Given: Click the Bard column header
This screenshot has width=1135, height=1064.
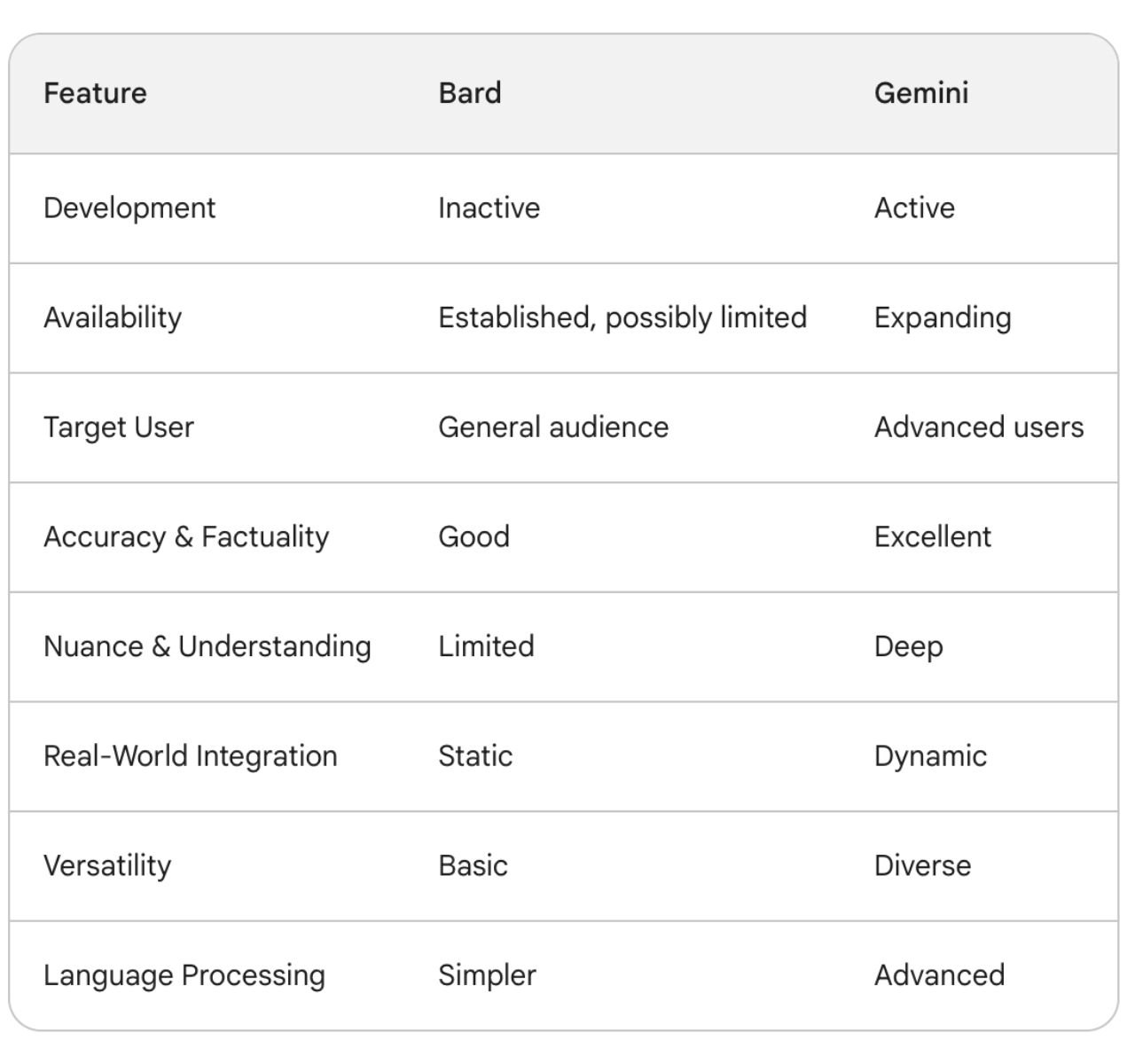Looking at the screenshot, I should coord(470,93).
